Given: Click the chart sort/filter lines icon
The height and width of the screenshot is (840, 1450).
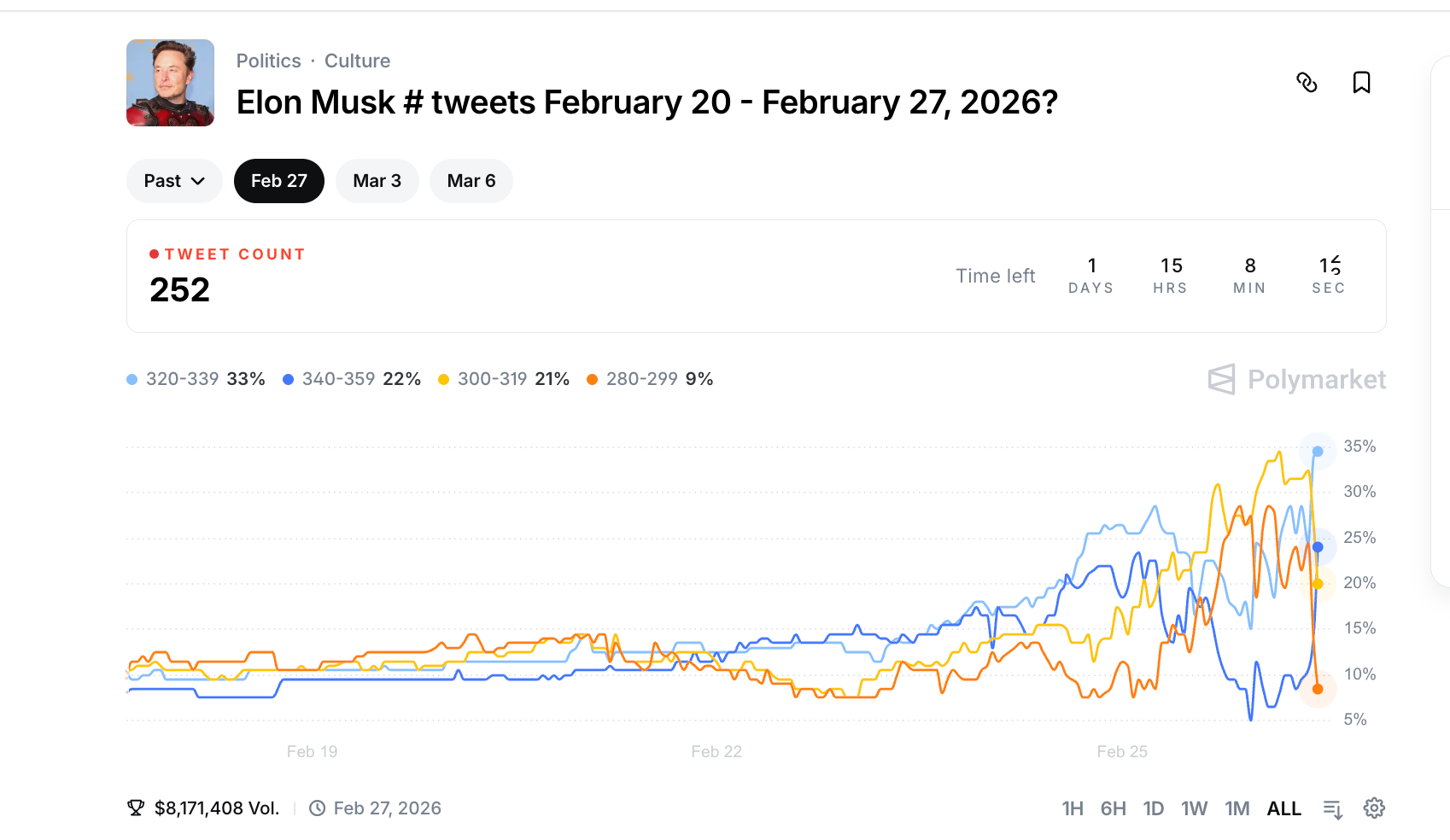Looking at the screenshot, I should pyautogui.click(x=1333, y=808).
